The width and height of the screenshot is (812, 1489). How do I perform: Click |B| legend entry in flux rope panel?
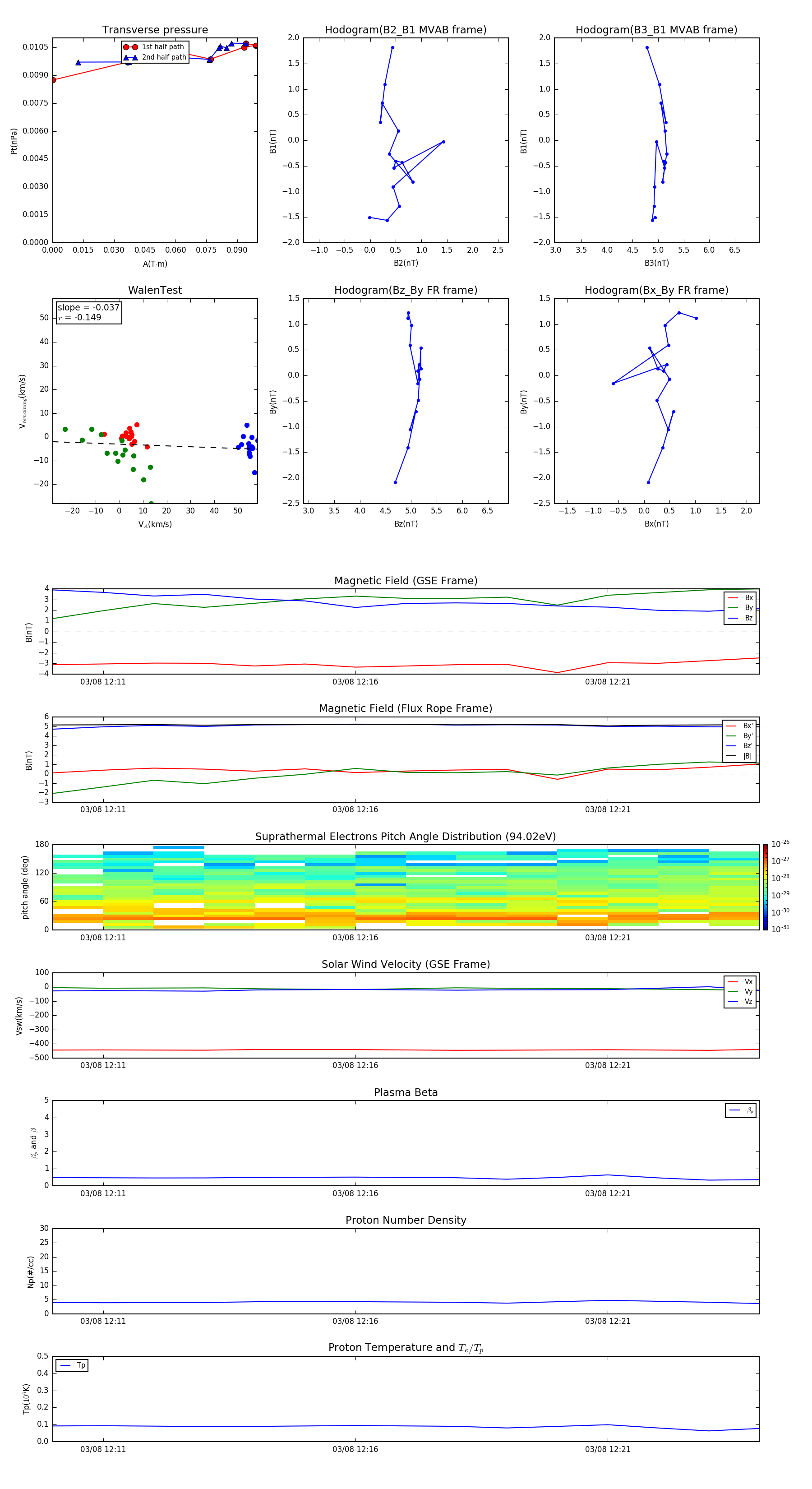pyautogui.click(x=740, y=756)
